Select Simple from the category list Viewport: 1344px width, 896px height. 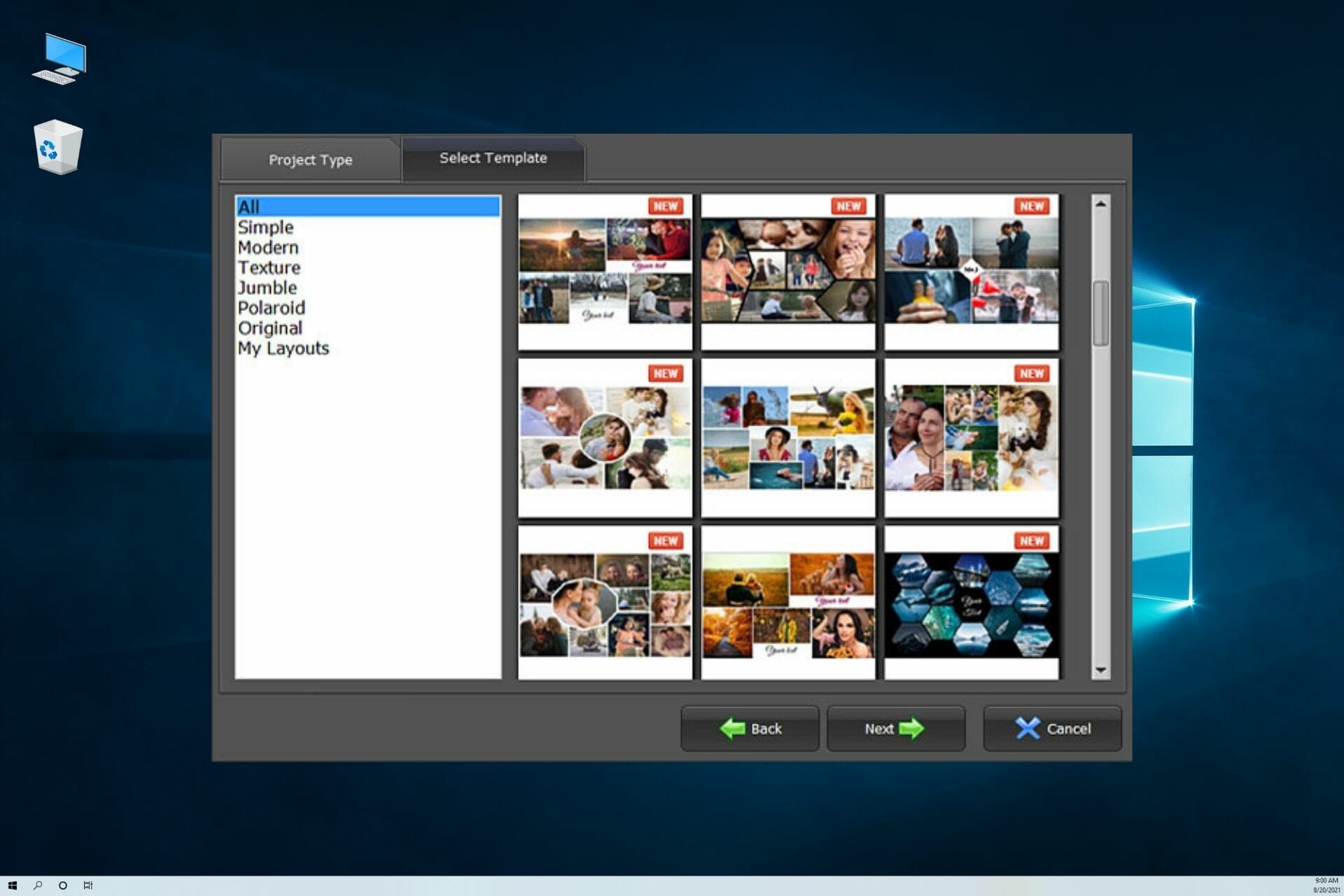coord(264,227)
